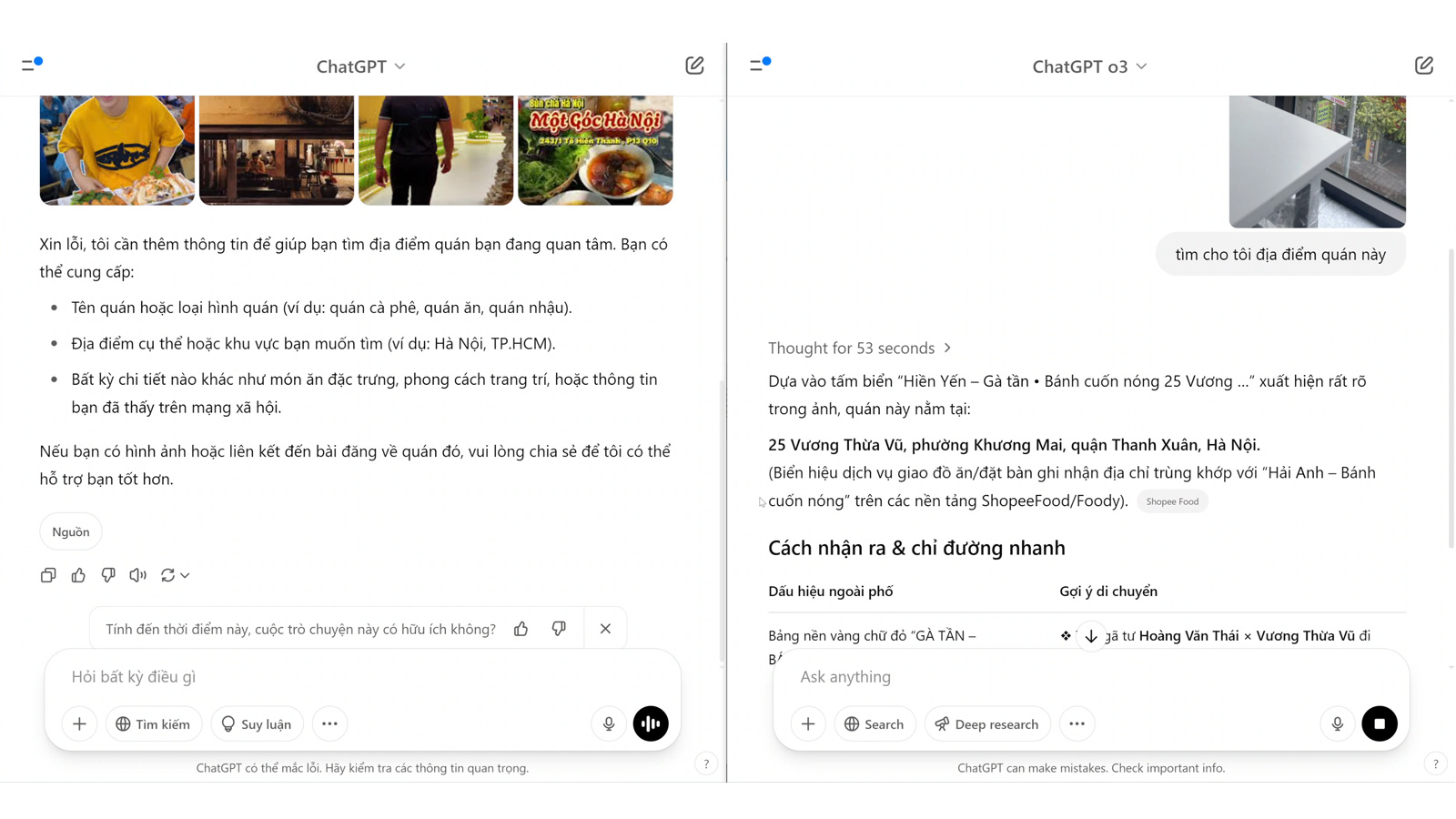Focus the 'Hỏi bất kỳ điều gì' input
This screenshot has width=1456, height=819.
(362, 676)
